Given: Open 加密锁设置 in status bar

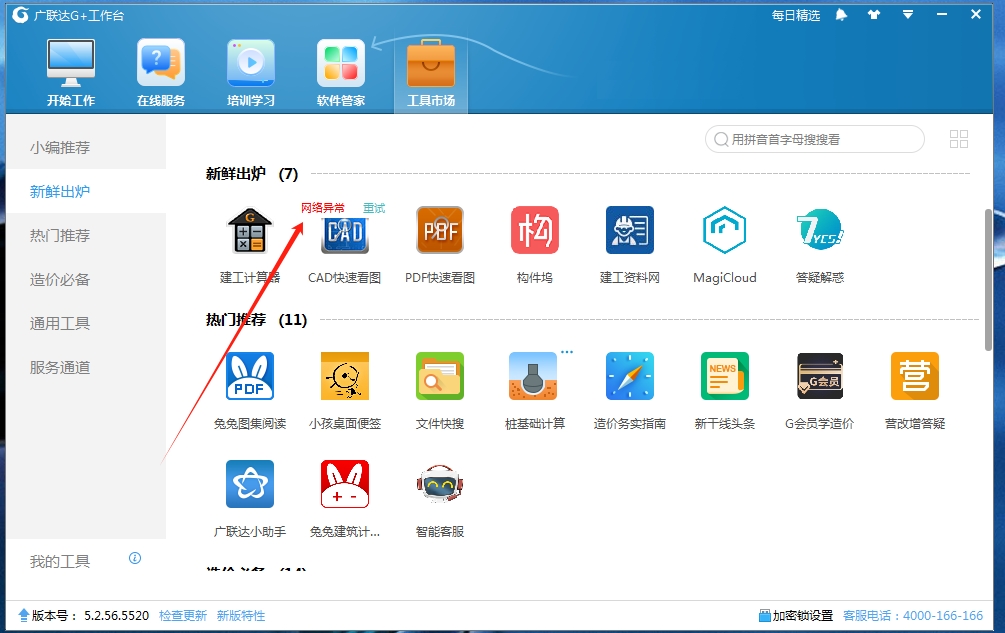Looking at the screenshot, I should 795,616.
